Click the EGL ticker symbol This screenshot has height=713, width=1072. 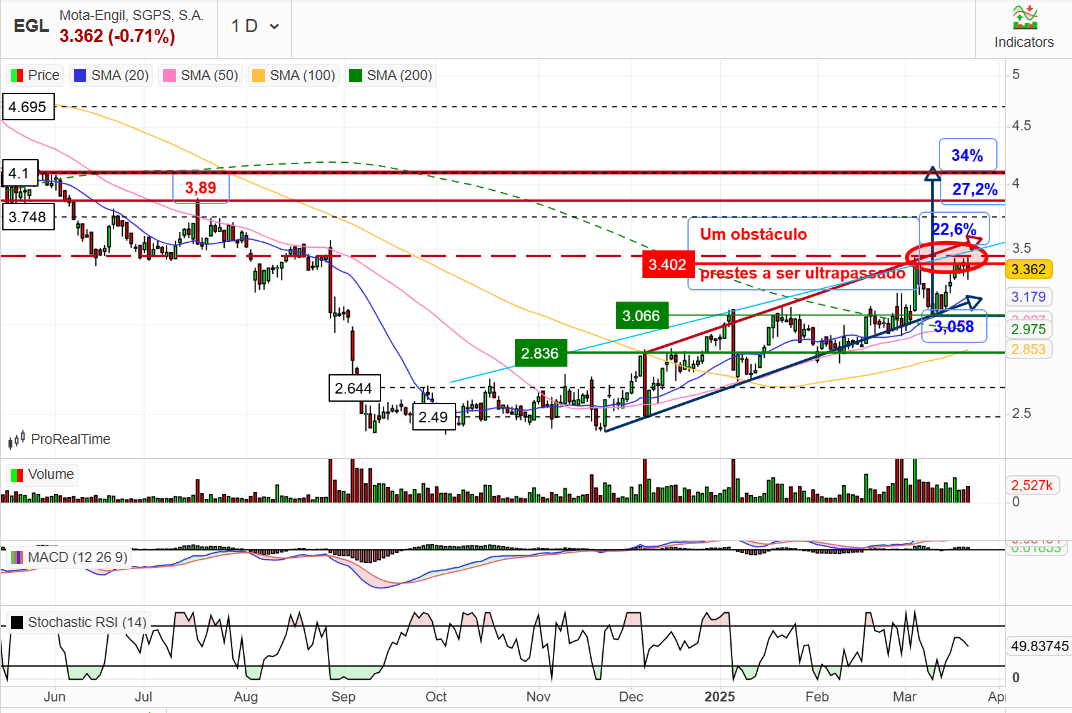coord(31,26)
